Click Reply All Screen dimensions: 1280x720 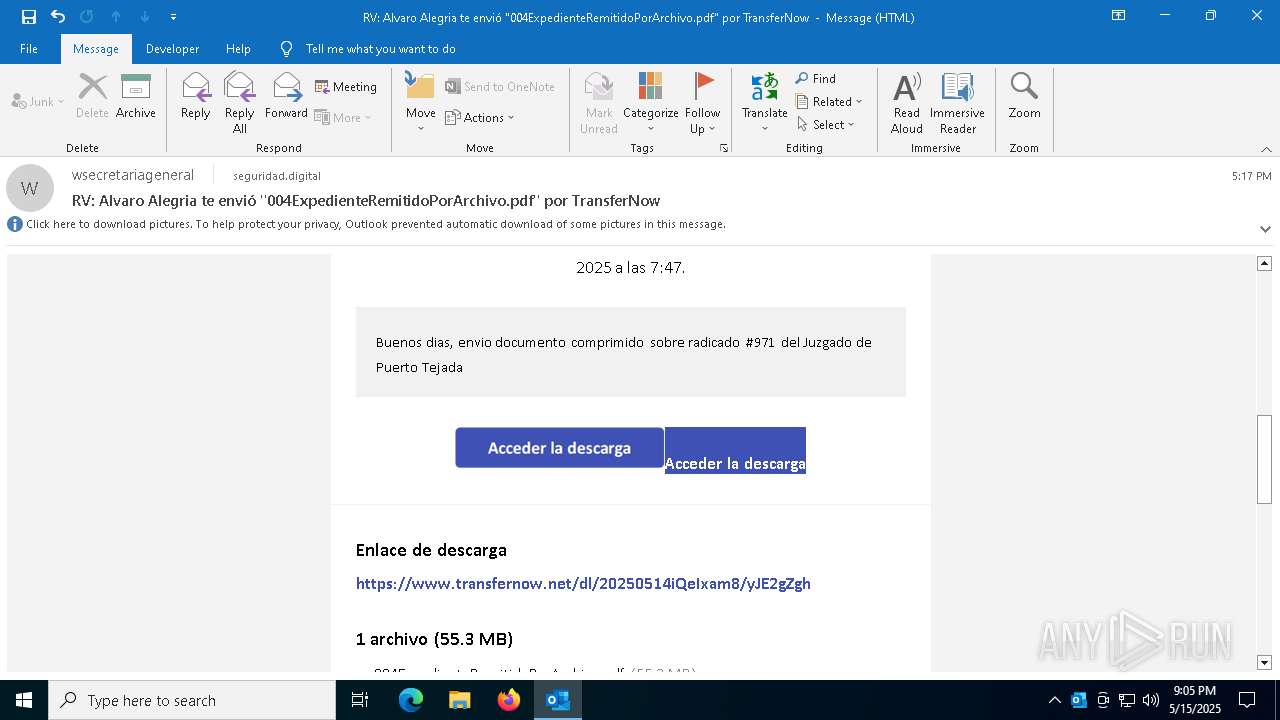(x=240, y=103)
